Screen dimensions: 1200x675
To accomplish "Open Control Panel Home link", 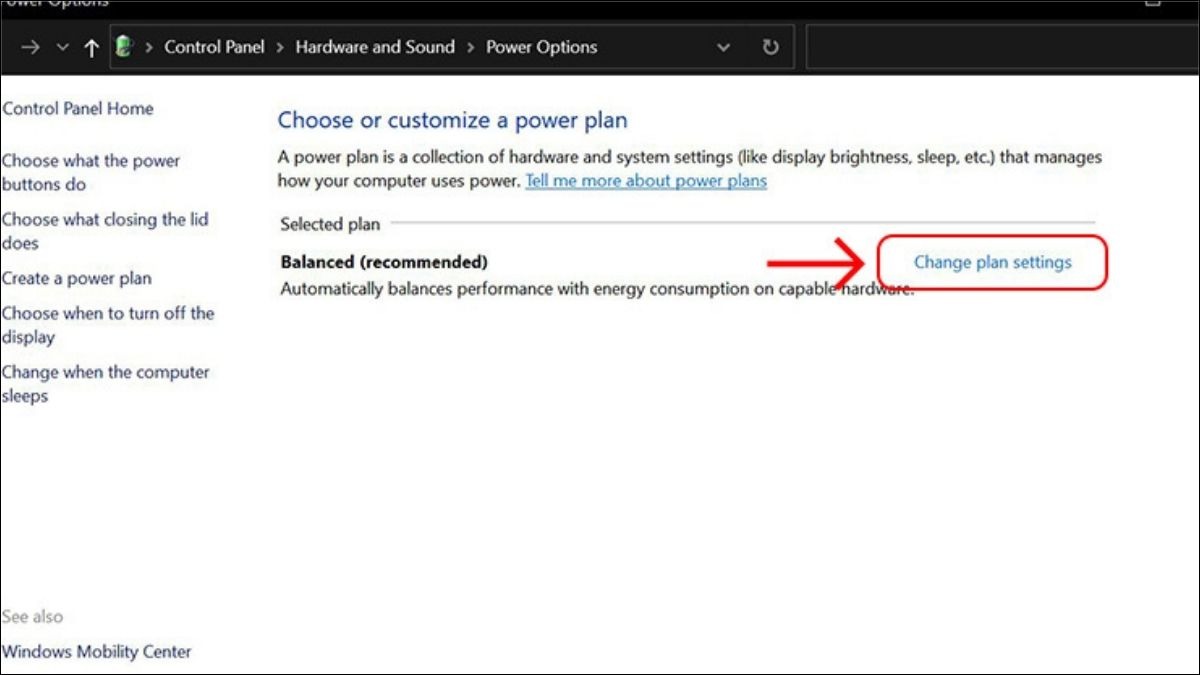I will coord(77,108).
